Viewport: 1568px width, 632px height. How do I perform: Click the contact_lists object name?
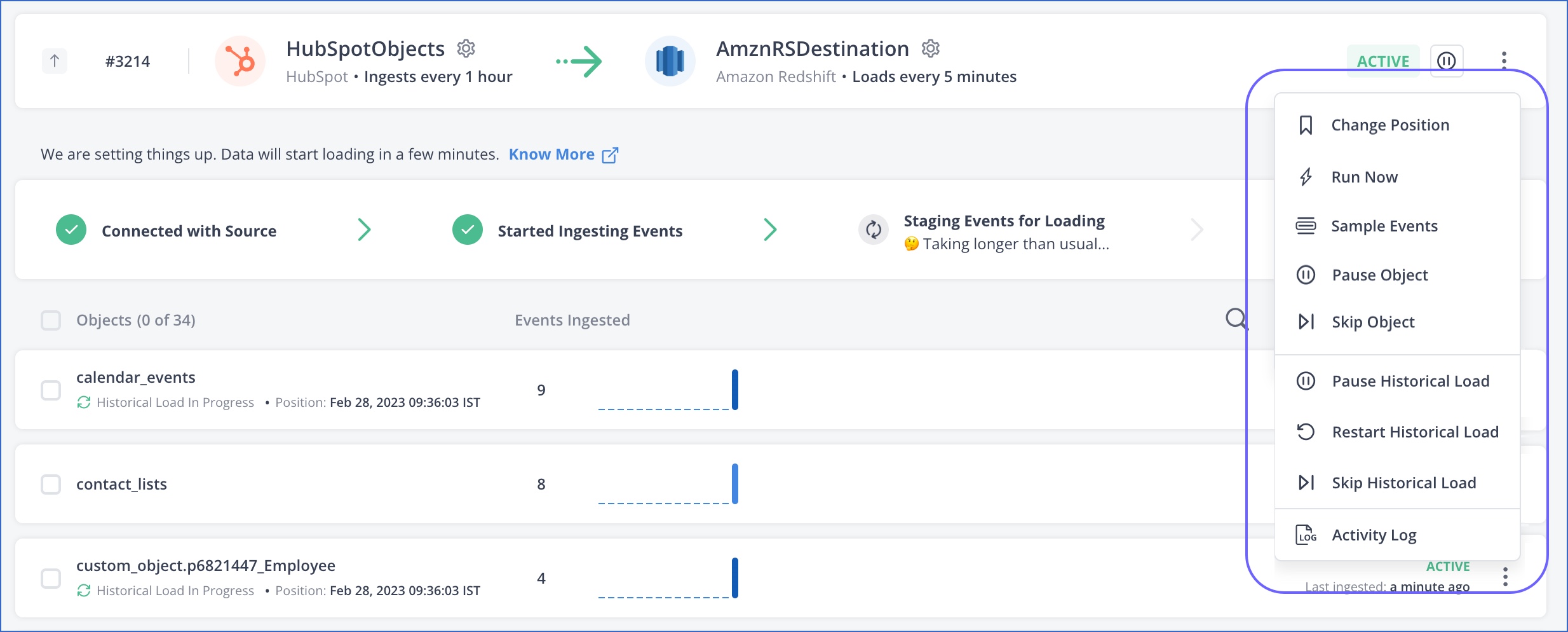121,484
